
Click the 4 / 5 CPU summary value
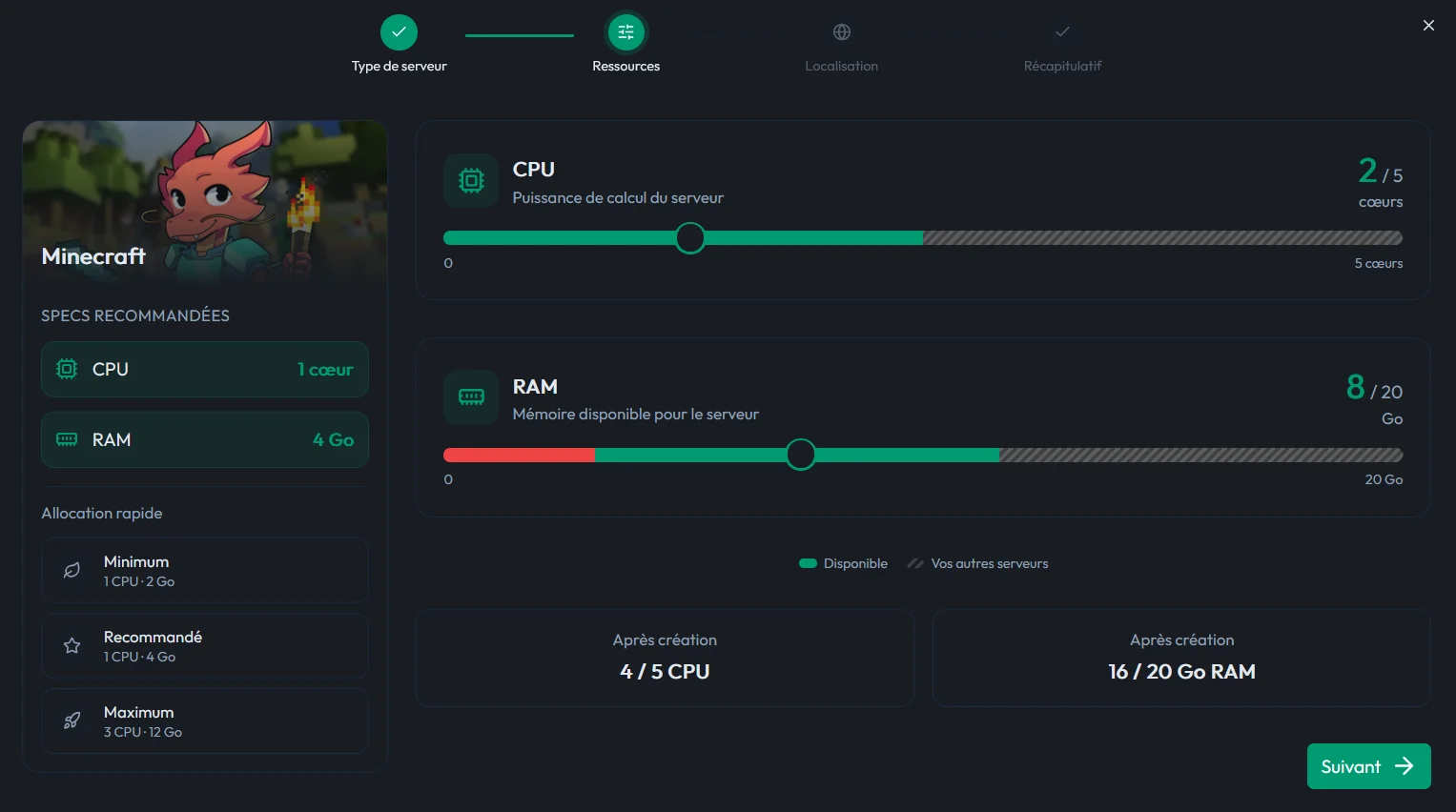(665, 671)
